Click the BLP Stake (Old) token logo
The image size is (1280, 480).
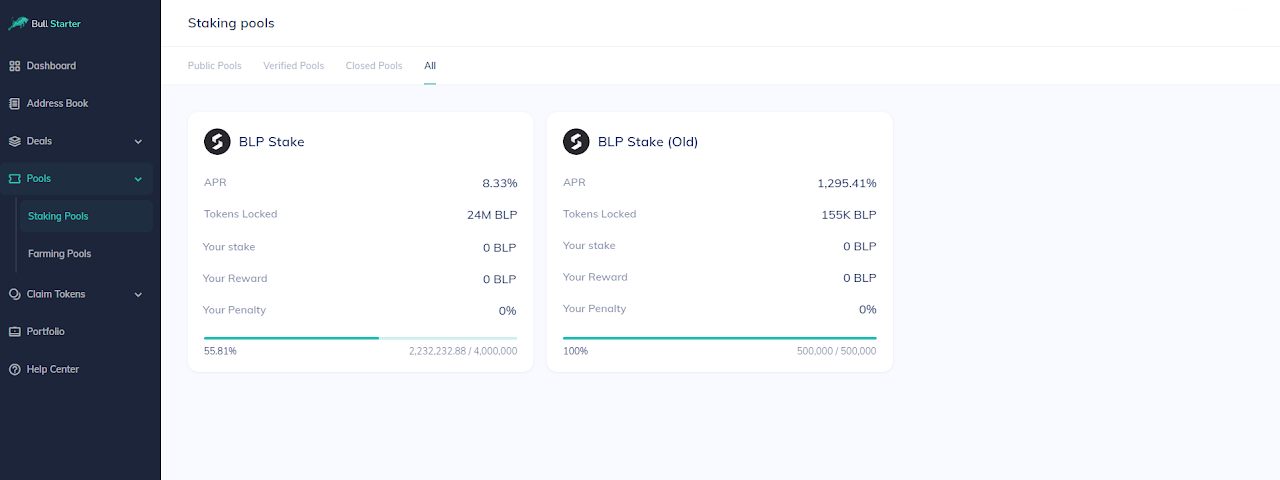click(x=576, y=142)
